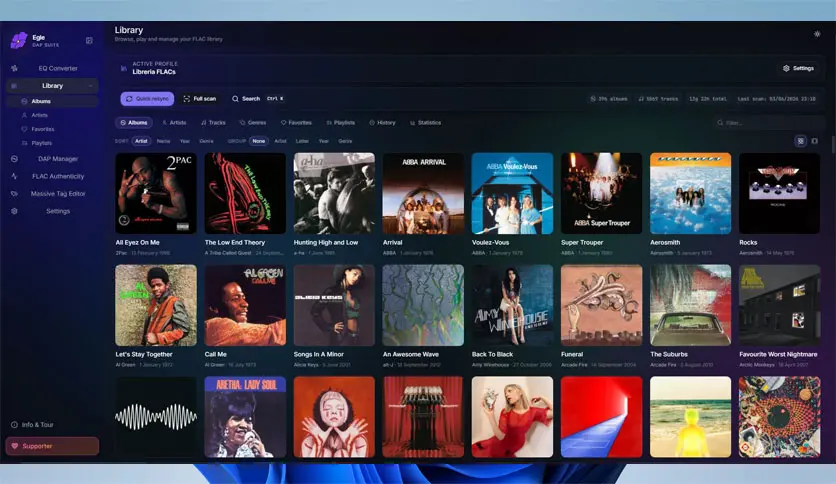Open DAP Manager from the sidebar
836x484 pixels.
pos(52,159)
